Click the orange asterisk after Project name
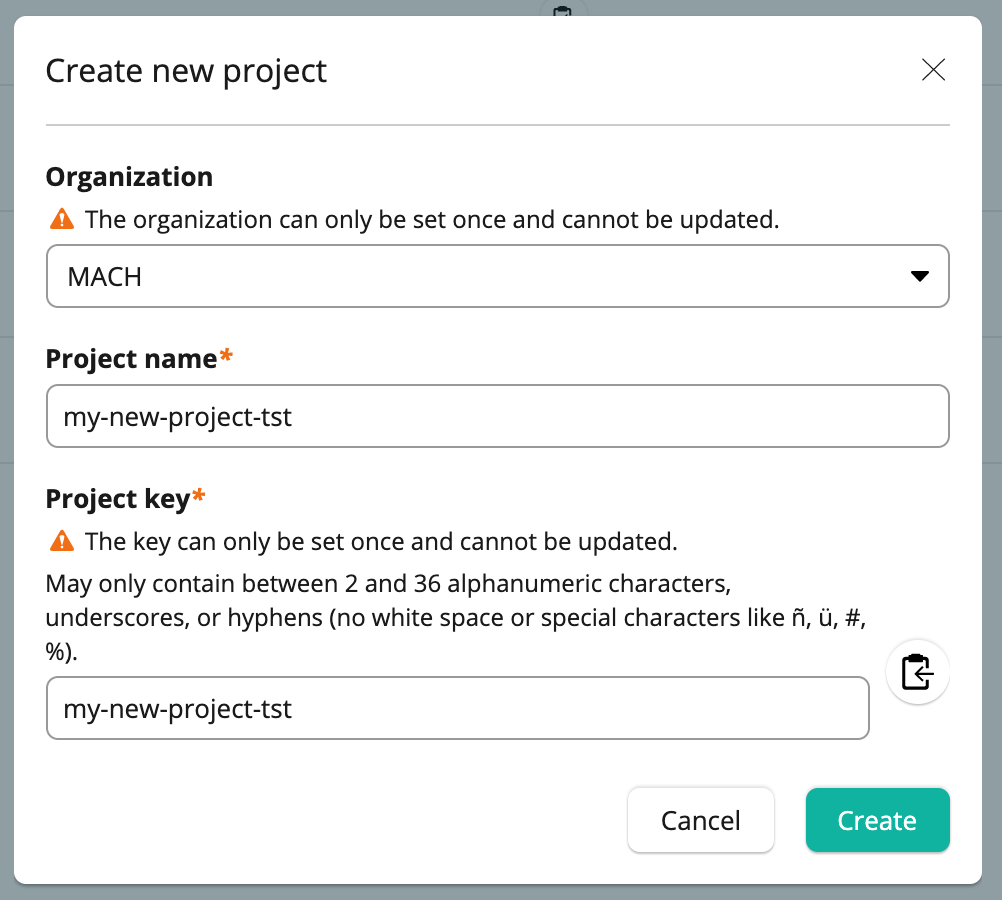 226,355
